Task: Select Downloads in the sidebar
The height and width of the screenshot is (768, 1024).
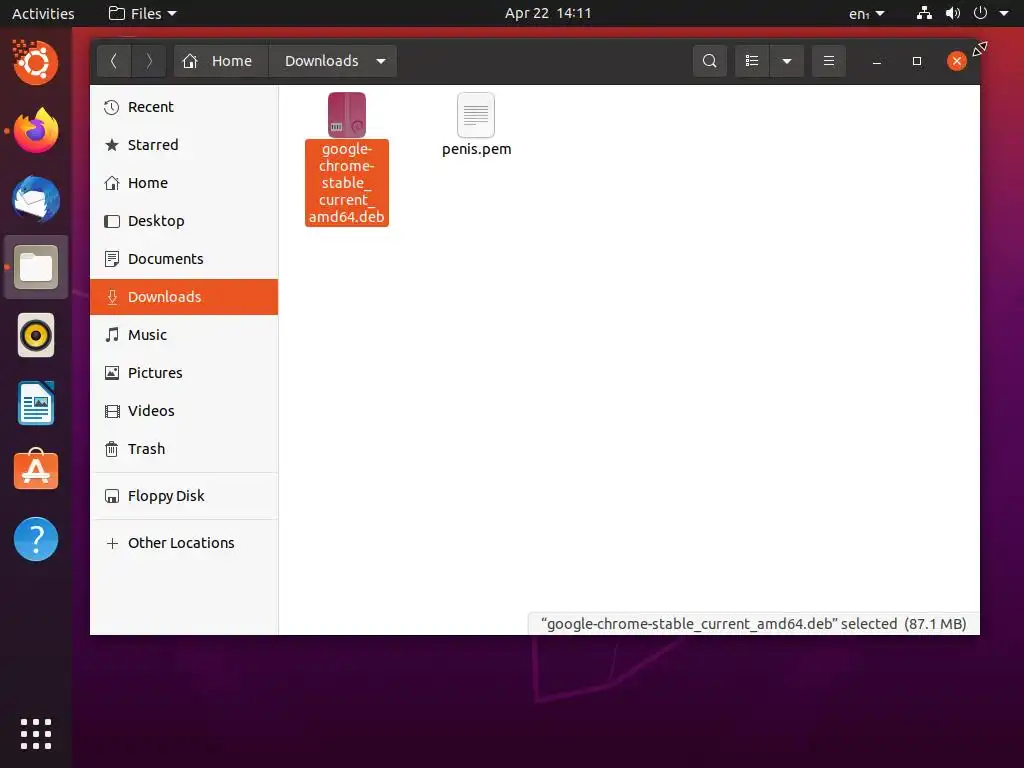Action: (184, 297)
